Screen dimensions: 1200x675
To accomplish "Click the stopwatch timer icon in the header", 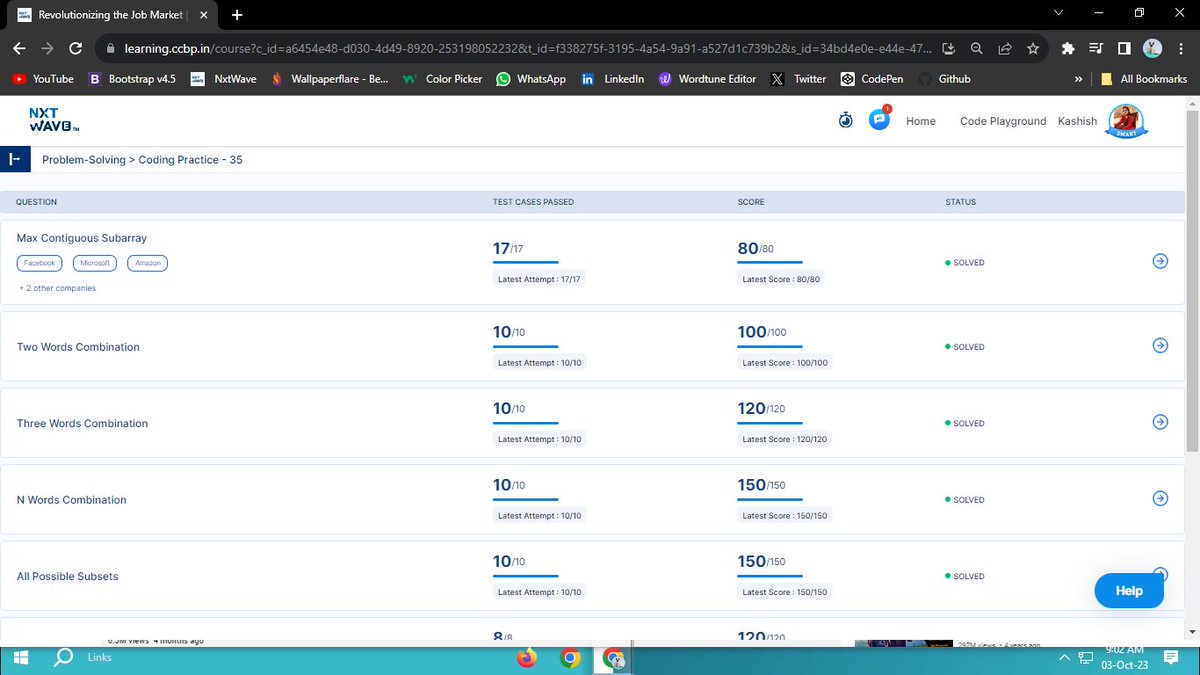I will pyautogui.click(x=845, y=119).
